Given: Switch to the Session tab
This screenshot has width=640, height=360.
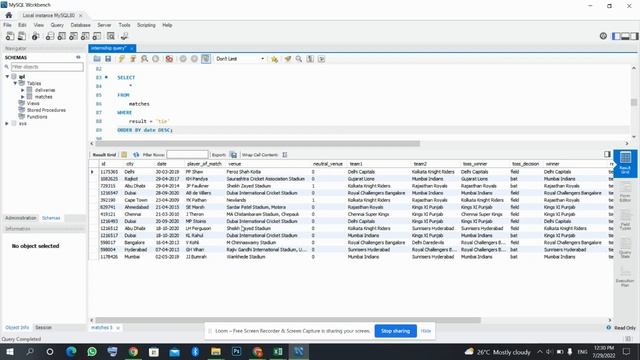Looking at the screenshot, I should tap(43, 328).
